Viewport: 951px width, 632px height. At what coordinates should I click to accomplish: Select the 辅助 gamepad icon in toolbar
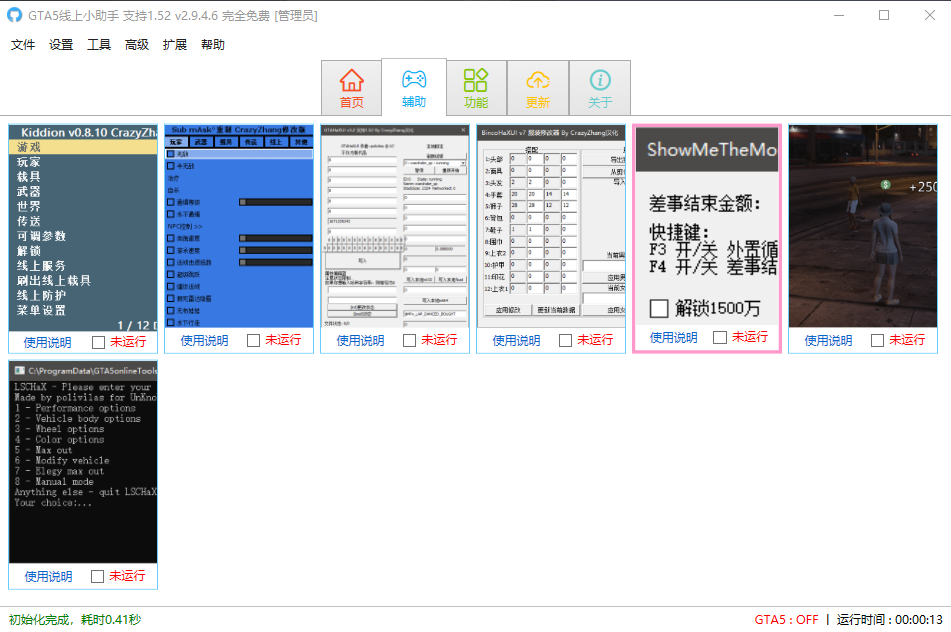412,87
